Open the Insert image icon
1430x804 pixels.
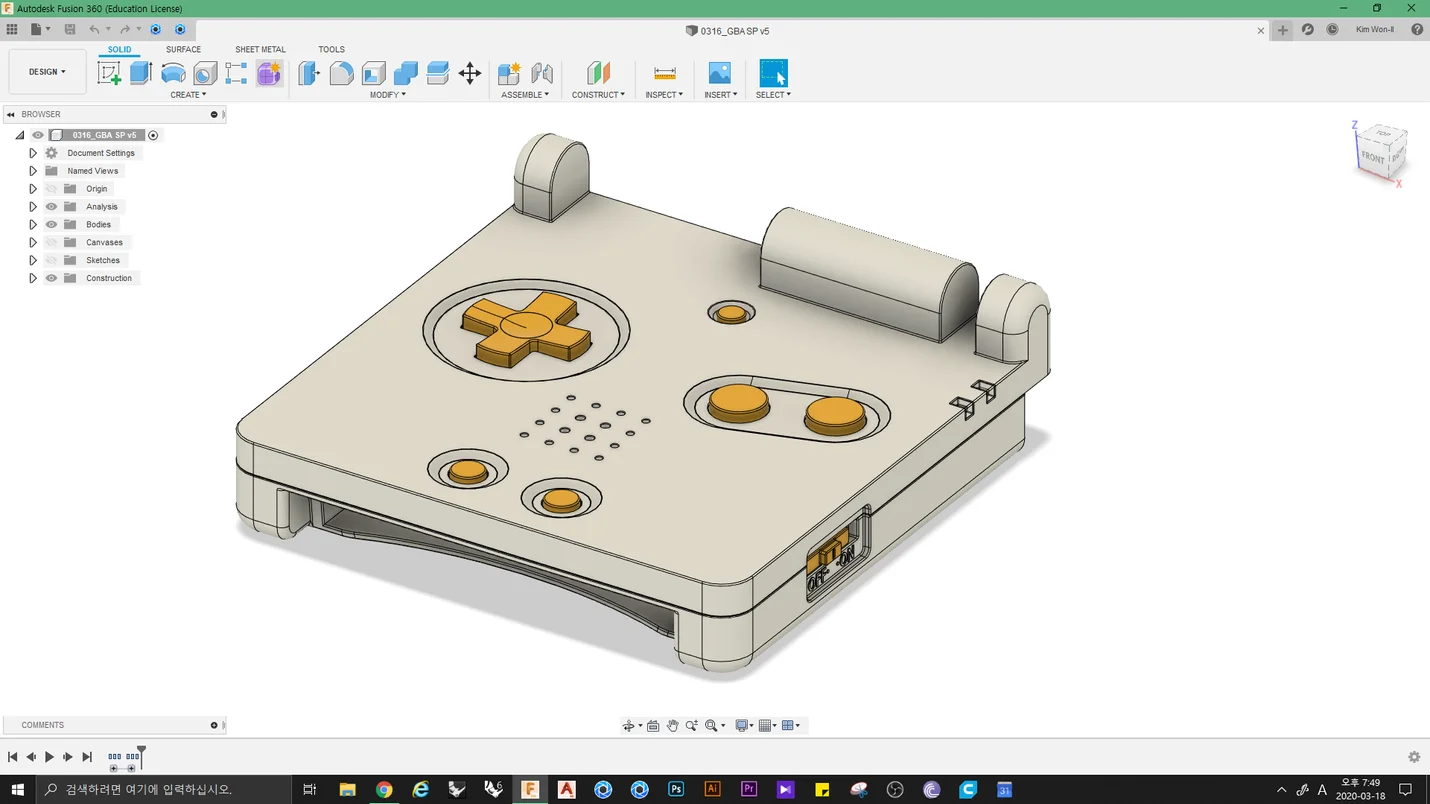coord(720,73)
